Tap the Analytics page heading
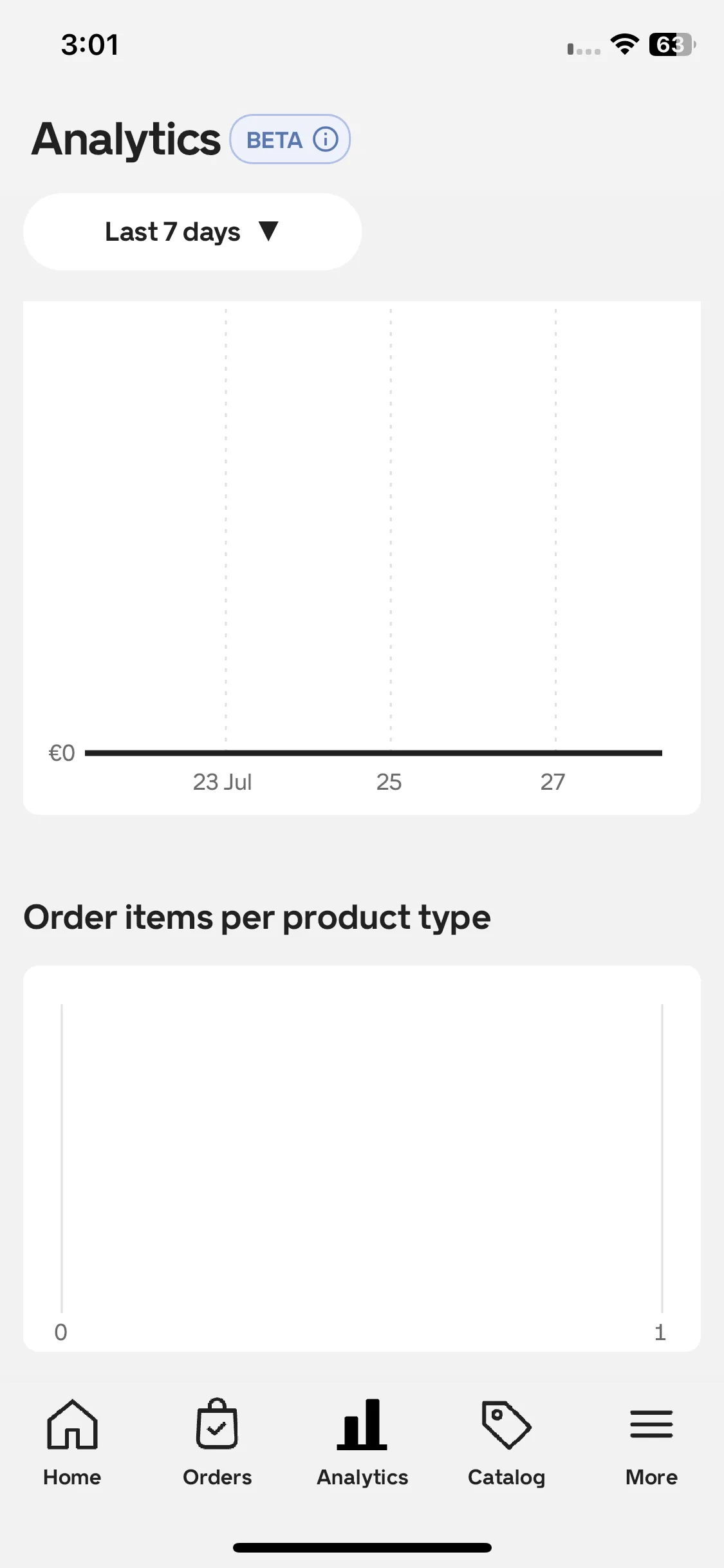 [126, 140]
